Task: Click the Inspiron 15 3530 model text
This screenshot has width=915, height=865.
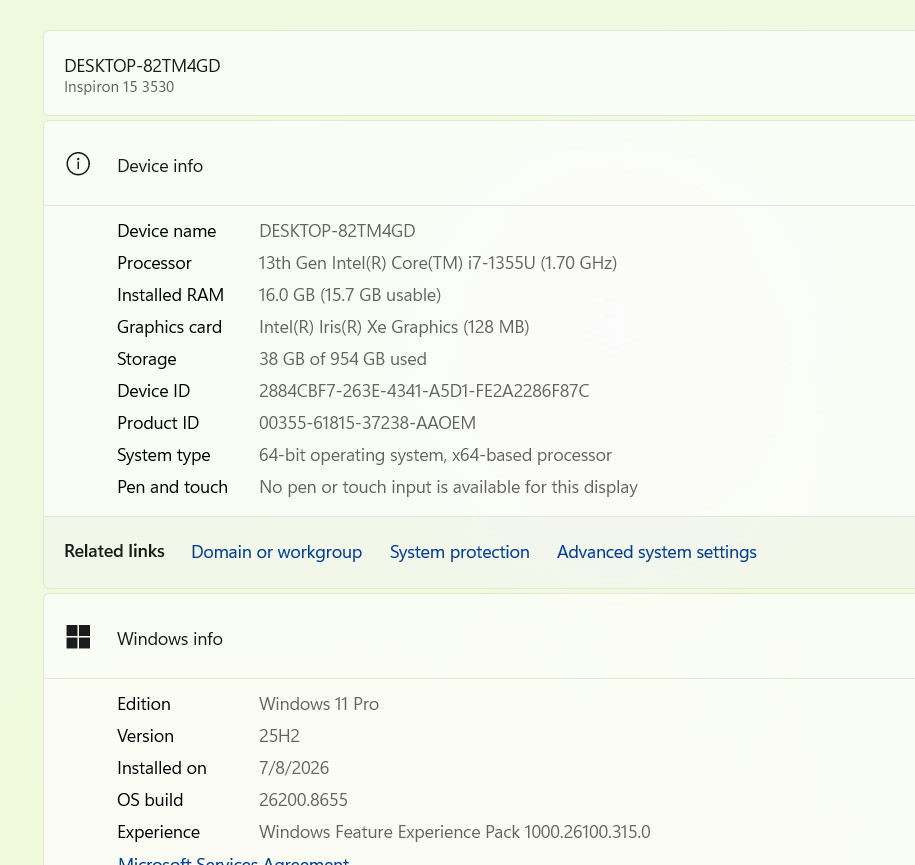Action: click(x=119, y=87)
